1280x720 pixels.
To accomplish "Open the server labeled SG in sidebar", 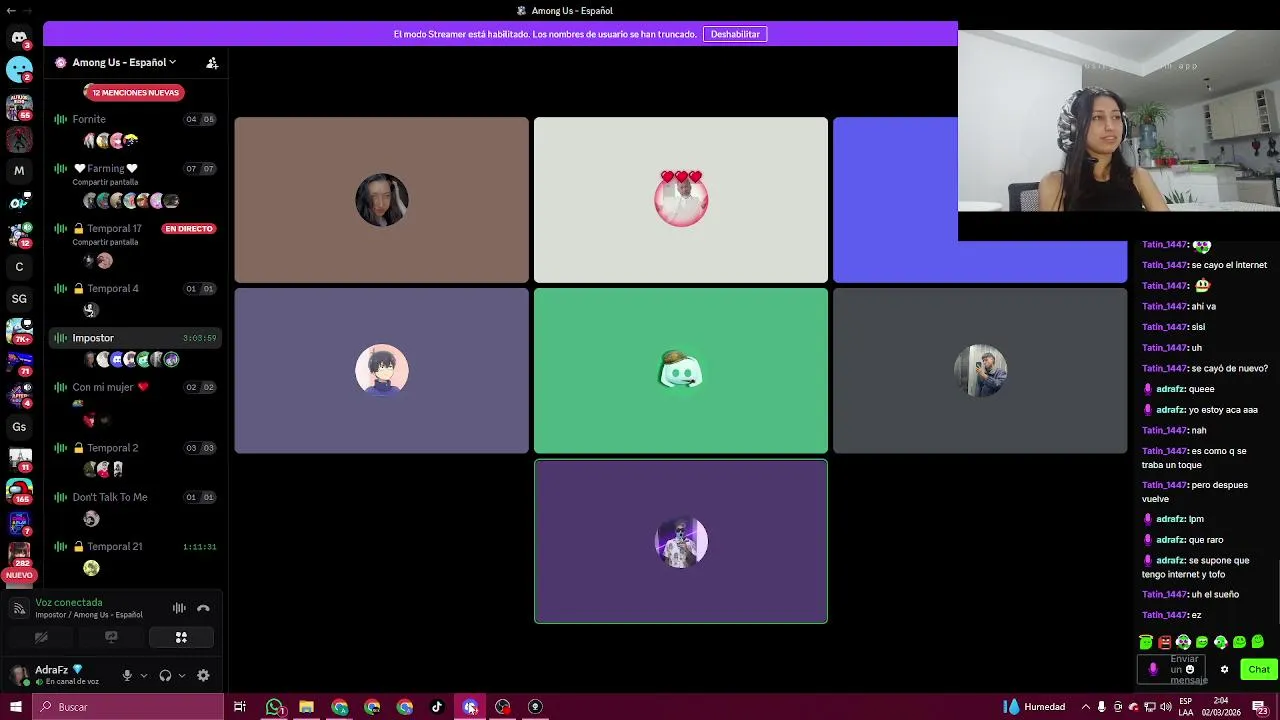I will click(x=19, y=299).
